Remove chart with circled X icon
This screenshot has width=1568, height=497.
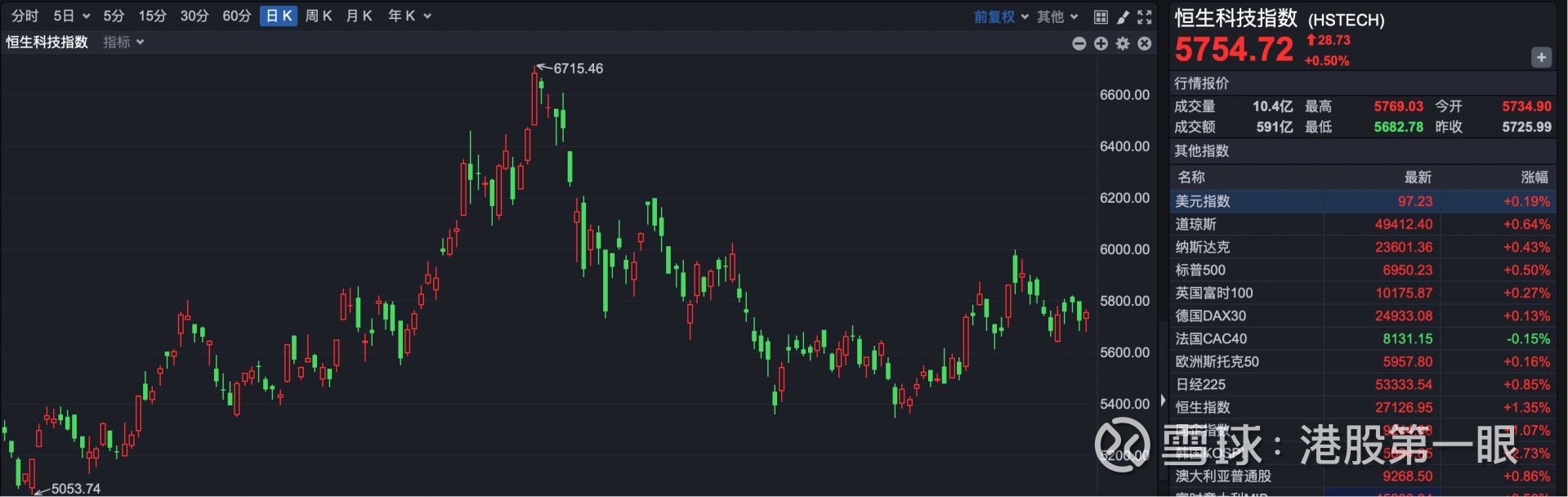1145,43
